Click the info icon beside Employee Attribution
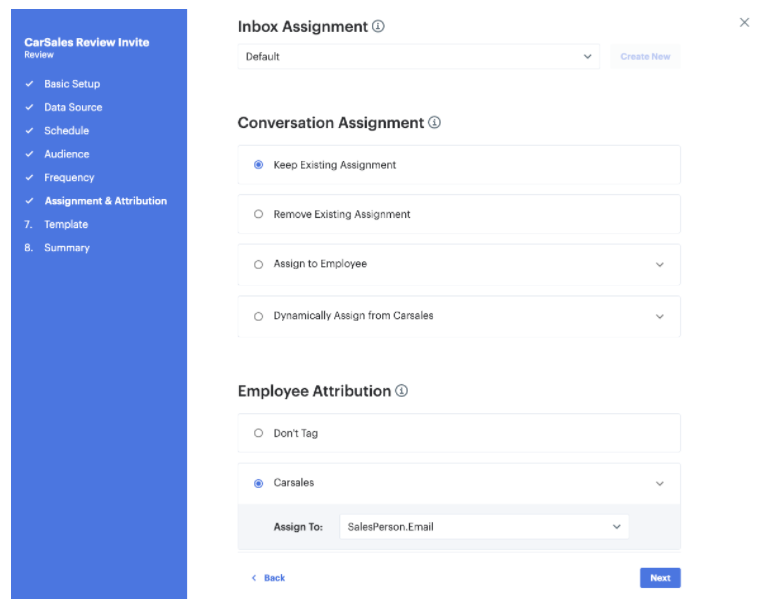The height and width of the screenshot is (612, 773). click(x=401, y=391)
